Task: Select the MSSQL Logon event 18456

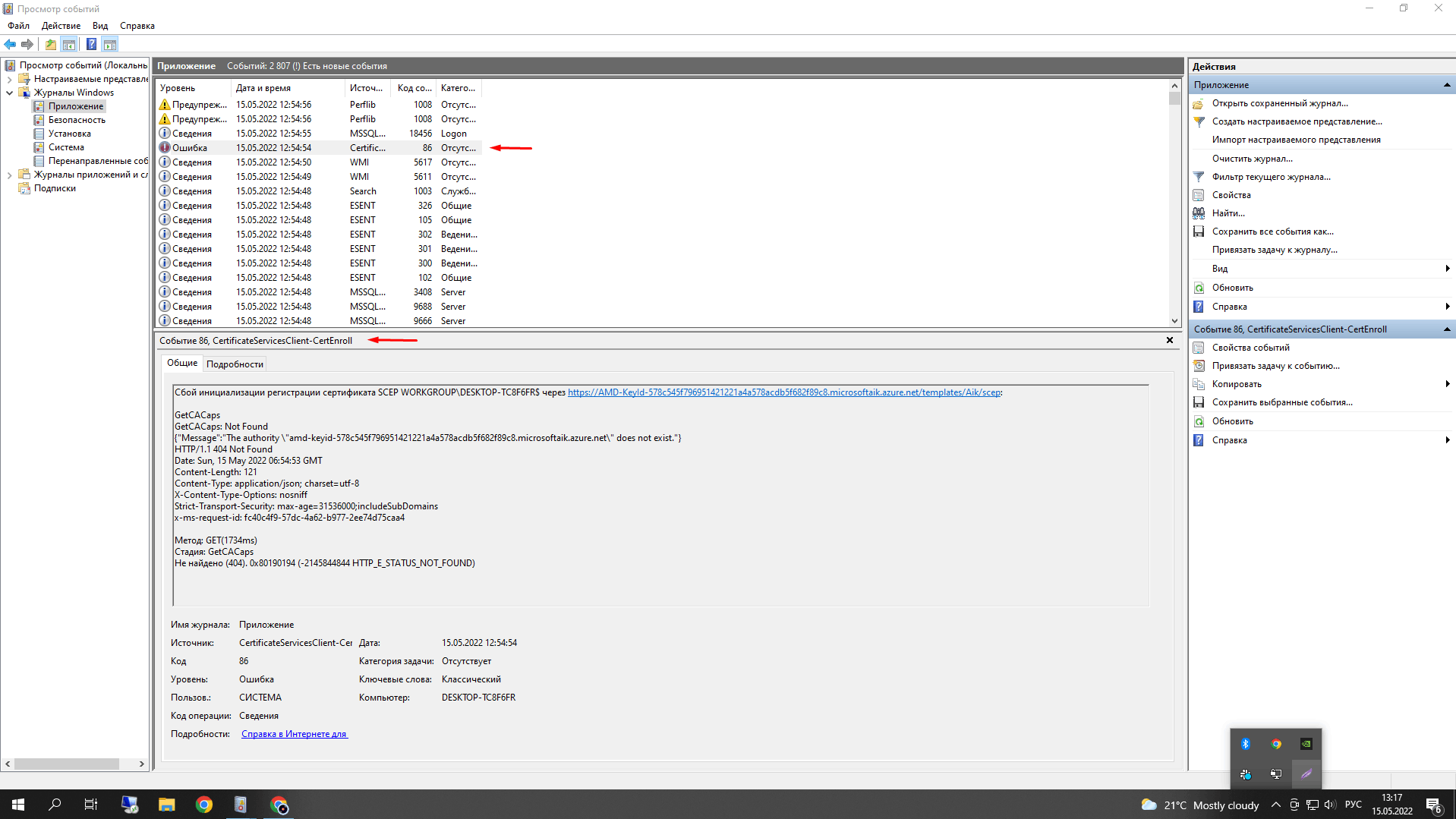Action: [319, 134]
